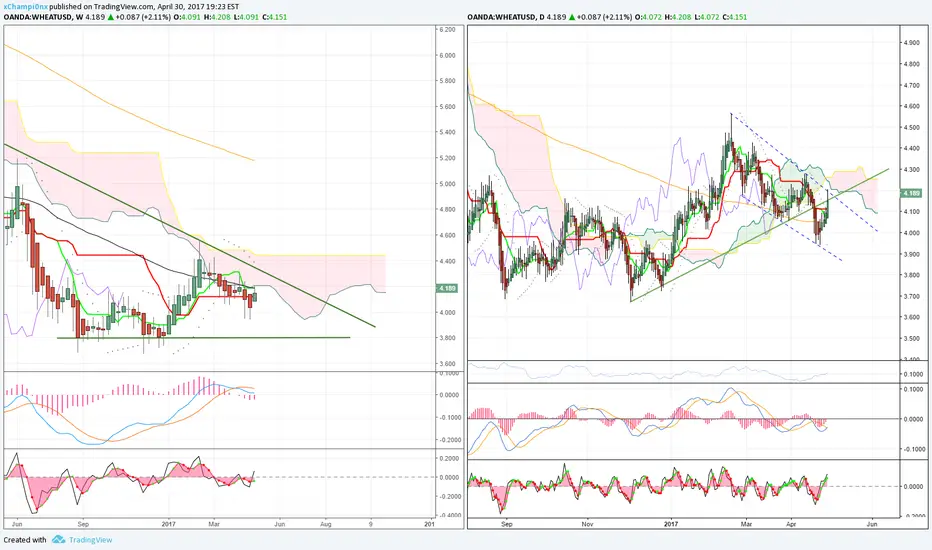The height and width of the screenshot is (550, 932).
Task: Select the OANDA:WHEATUSD, D symbol title
Action: coord(505,17)
